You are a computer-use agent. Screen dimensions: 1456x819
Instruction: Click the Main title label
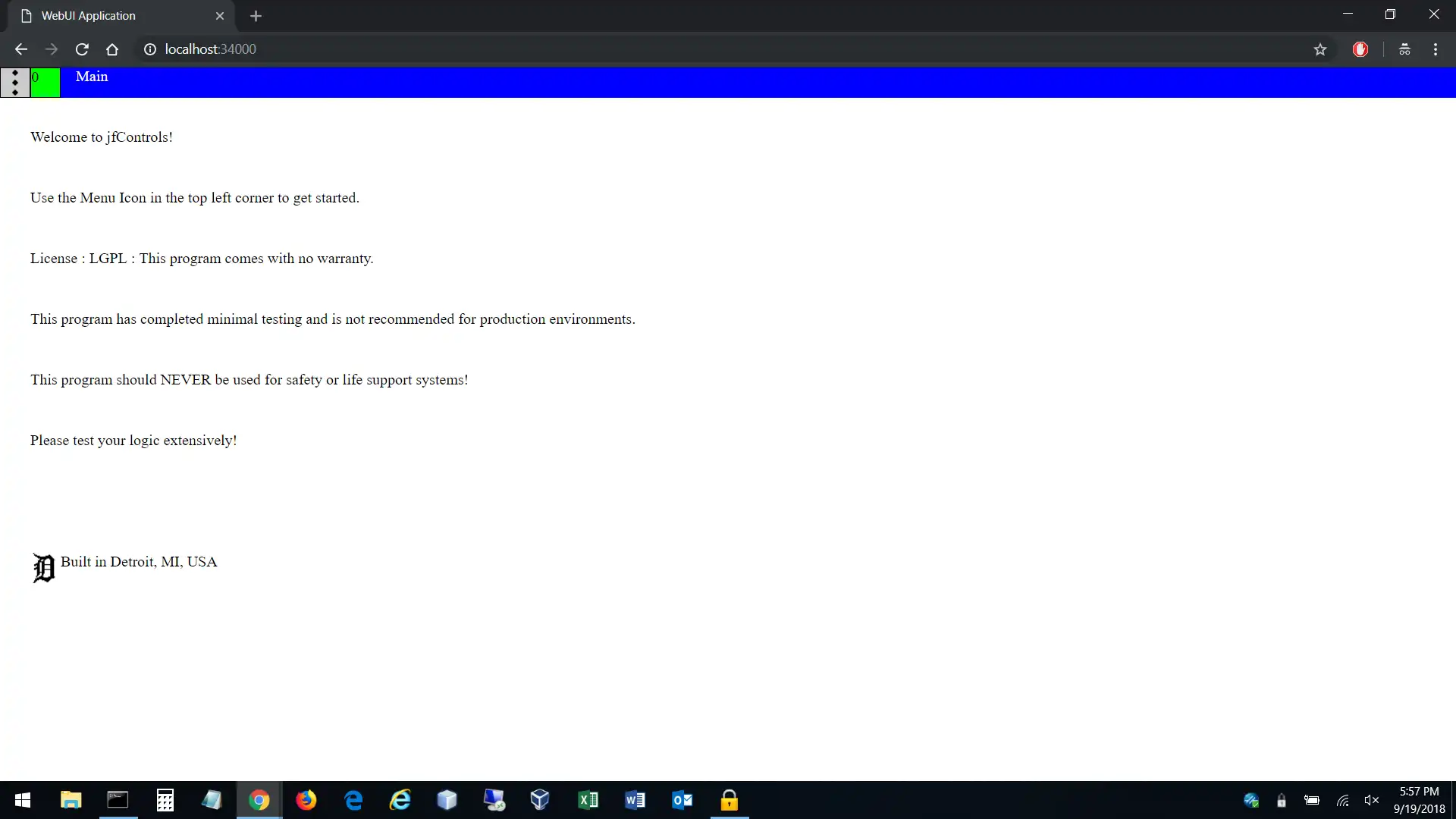point(92,77)
